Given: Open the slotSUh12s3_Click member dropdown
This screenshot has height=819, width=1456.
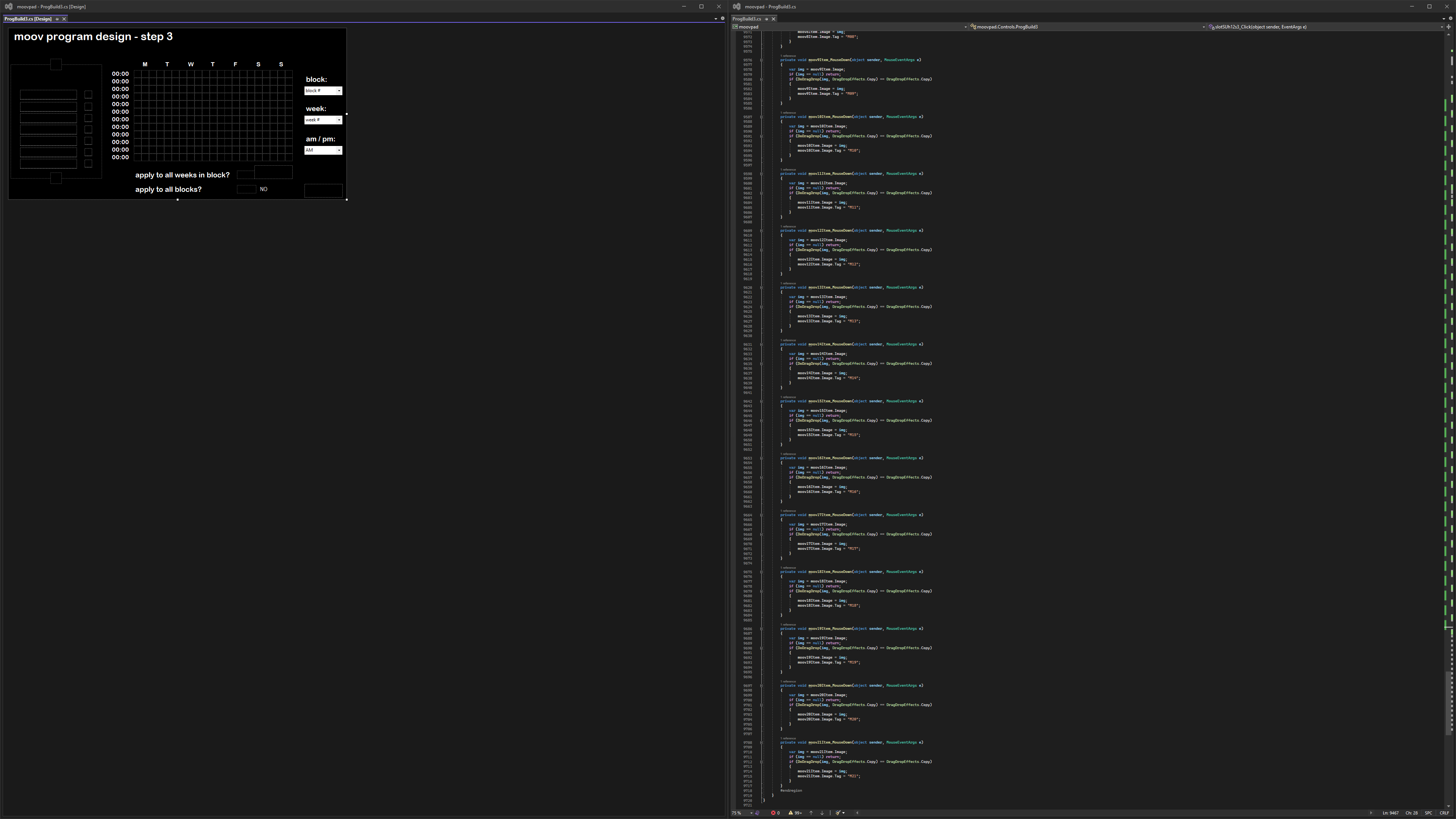Looking at the screenshot, I should (1326, 27).
